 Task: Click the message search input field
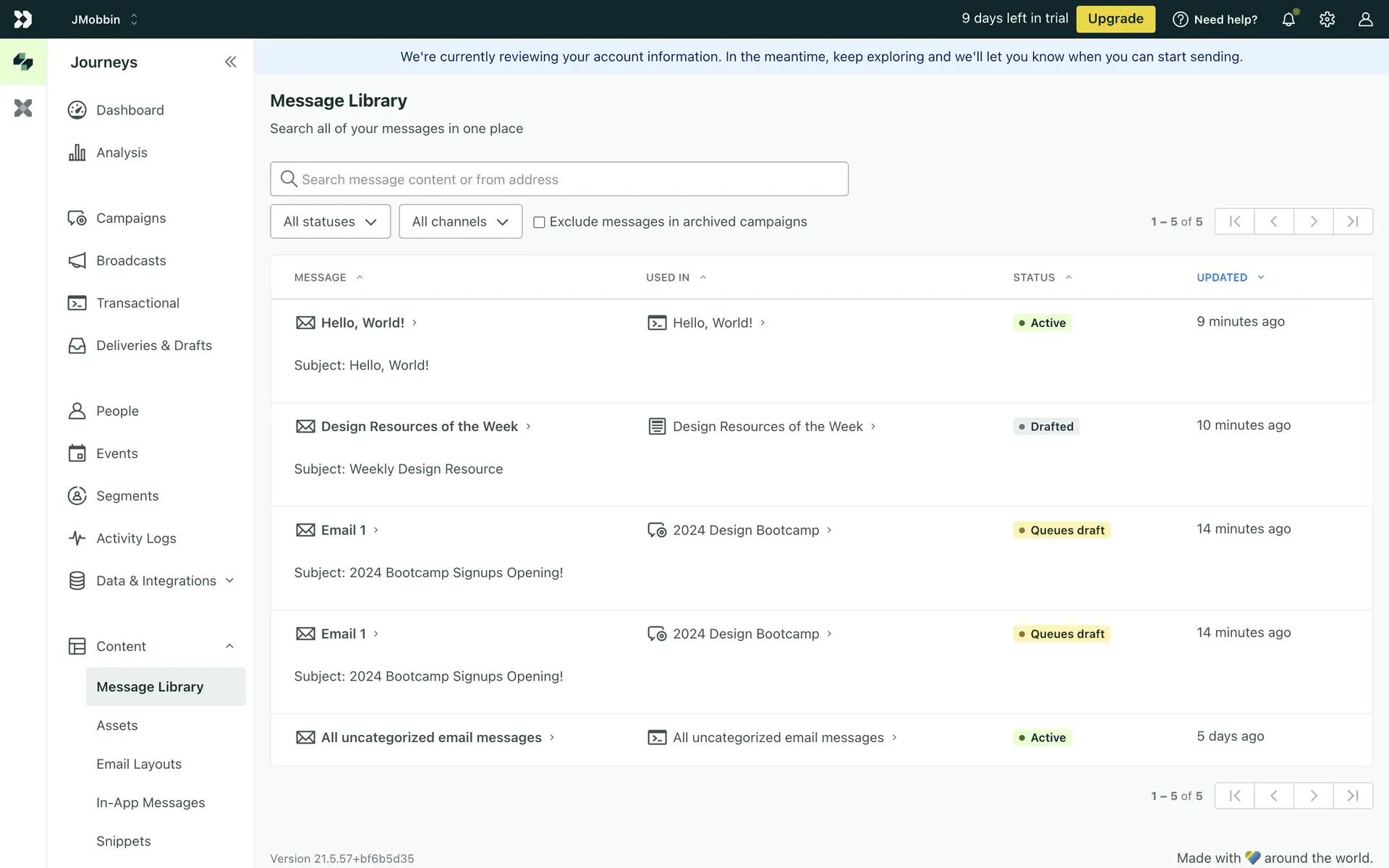click(x=558, y=179)
